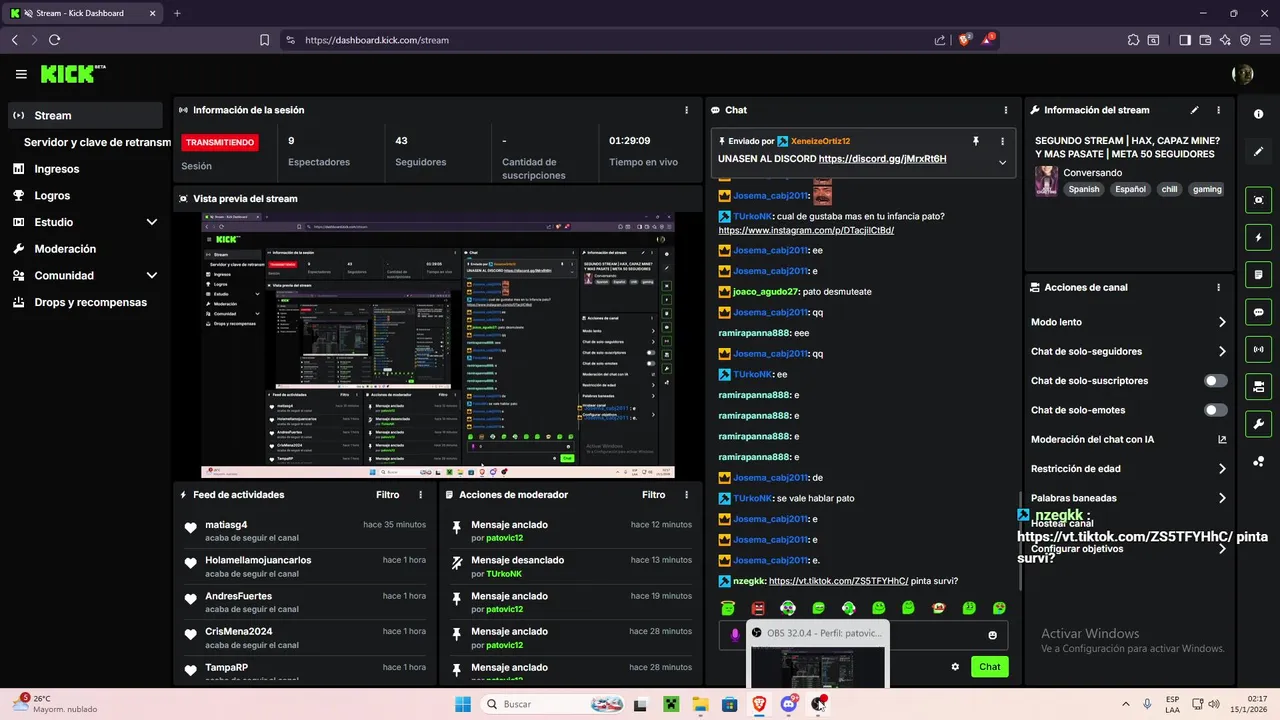Viewport: 1280px width, 720px height.
Task: Open the emoji picker in chat input
Action: pos(992,635)
